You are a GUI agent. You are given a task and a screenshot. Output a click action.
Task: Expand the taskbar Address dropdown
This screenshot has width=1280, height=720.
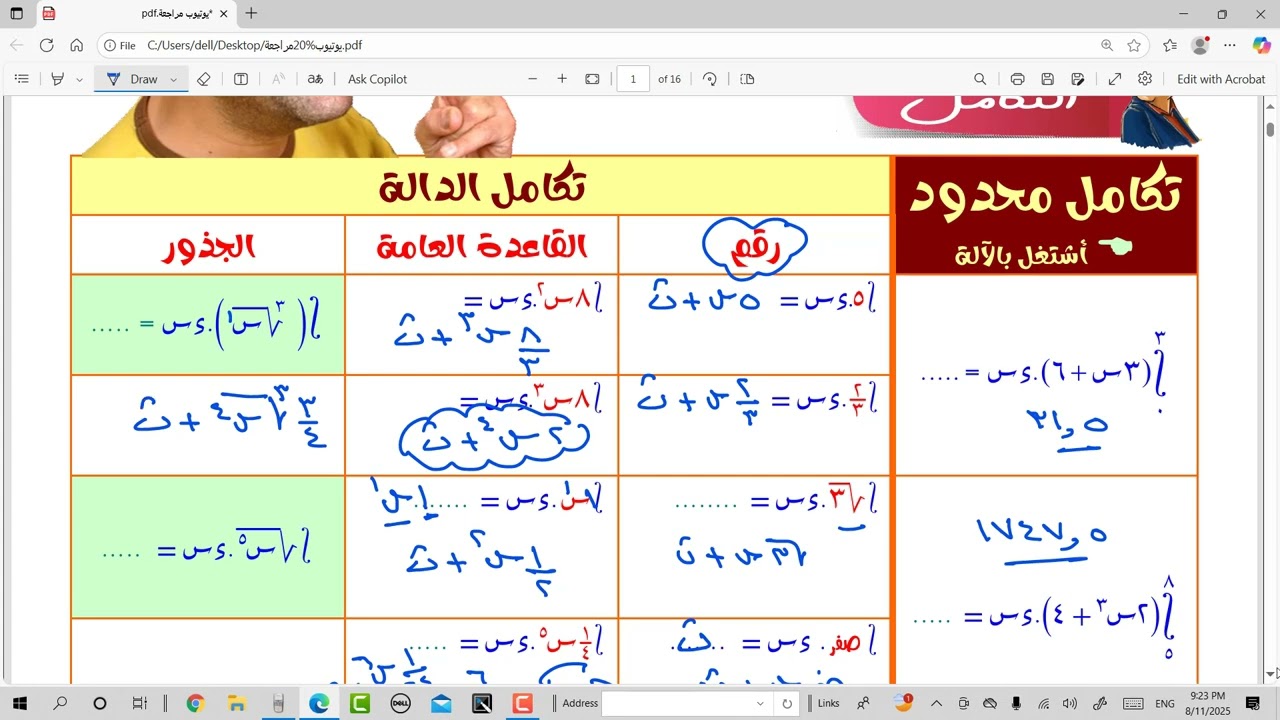[761, 703]
